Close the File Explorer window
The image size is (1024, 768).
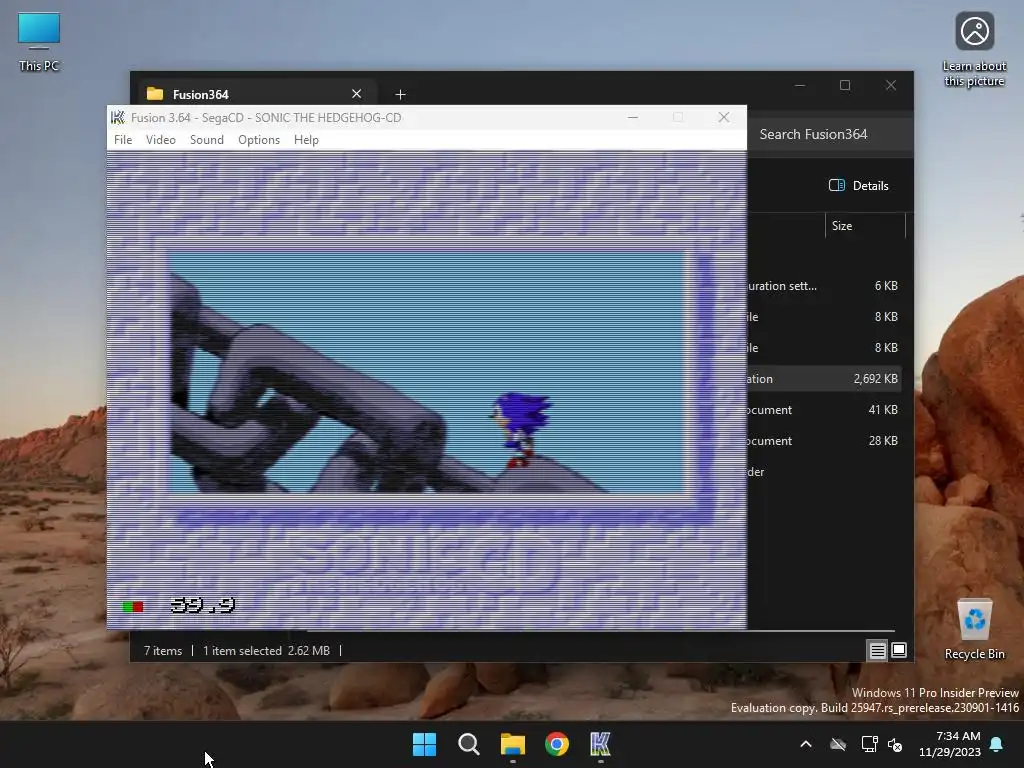coord(891,86)
